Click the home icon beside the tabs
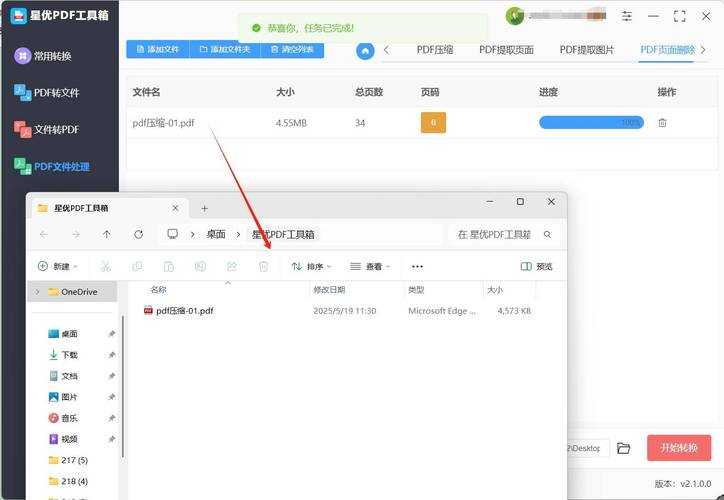Image resolution: width=724 pixels, height=500 pixels. pyautogui.click(x=366, y=50)
